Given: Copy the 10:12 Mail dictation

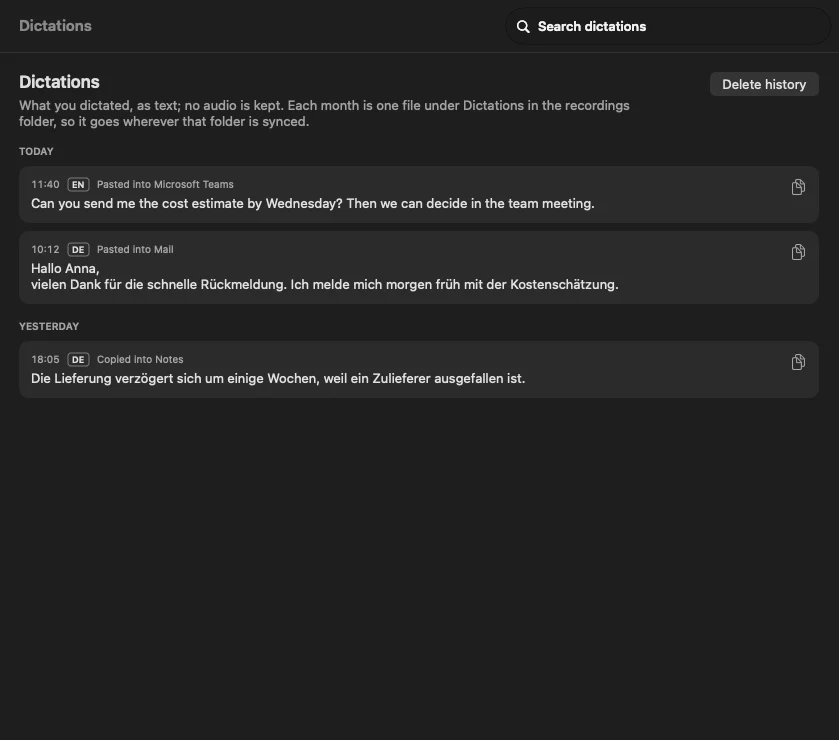Looking at the screenshot, I should coord(798,252).
